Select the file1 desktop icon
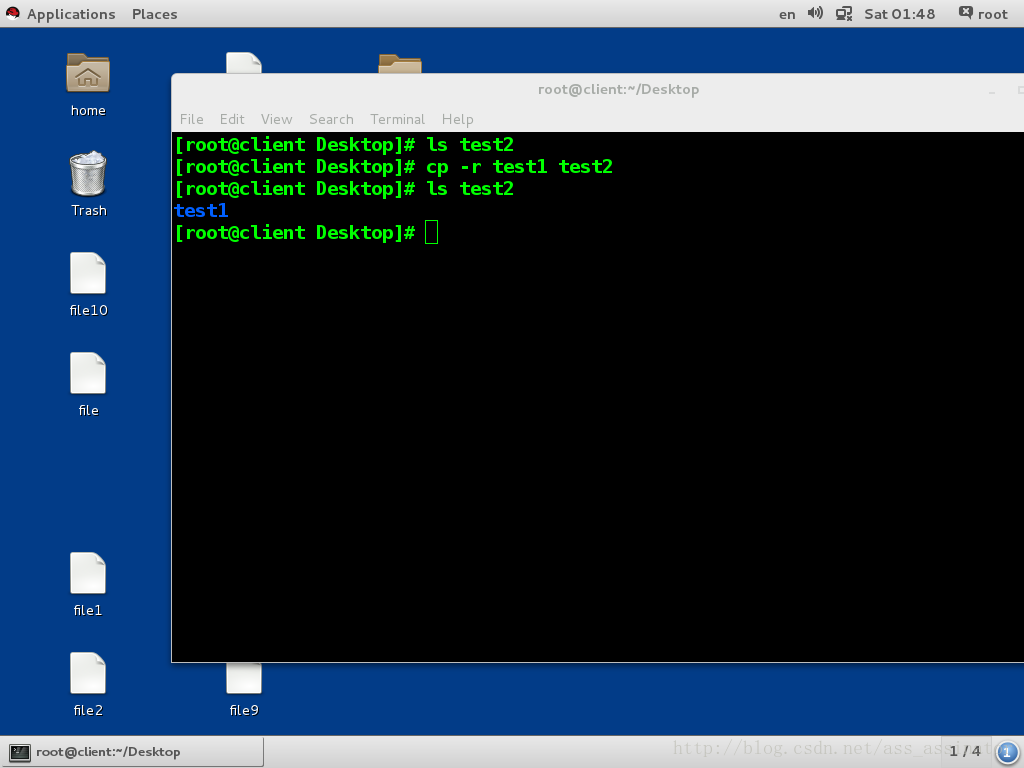Viewport: 1024px width, 768px height. [x=88, y=573]
